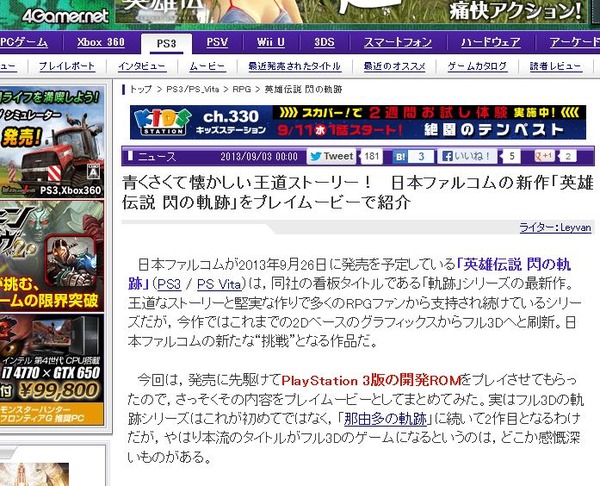Click 英雄伝説 閃の軌跡 breadcrumb link
The width and height of the screenshot is (600, 486).
pos(303,89)
